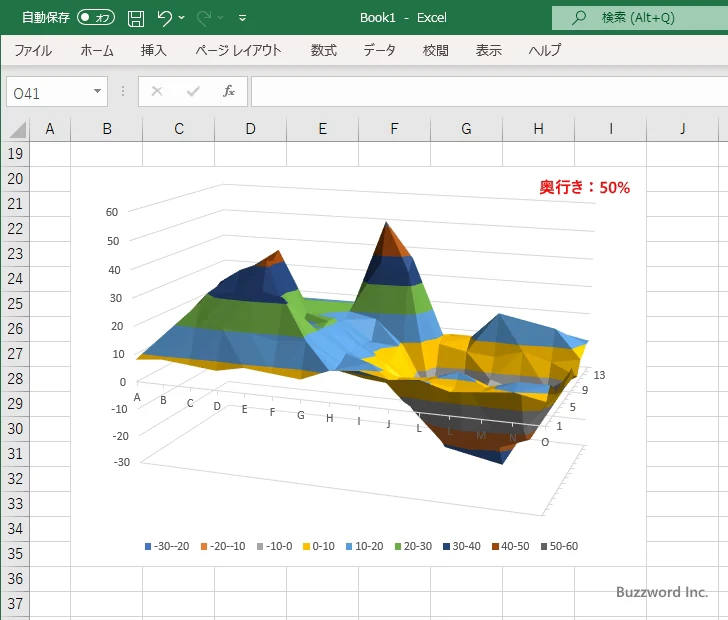The image size is (728, 620).
Task: Select column E header
Action: point(323,129)
